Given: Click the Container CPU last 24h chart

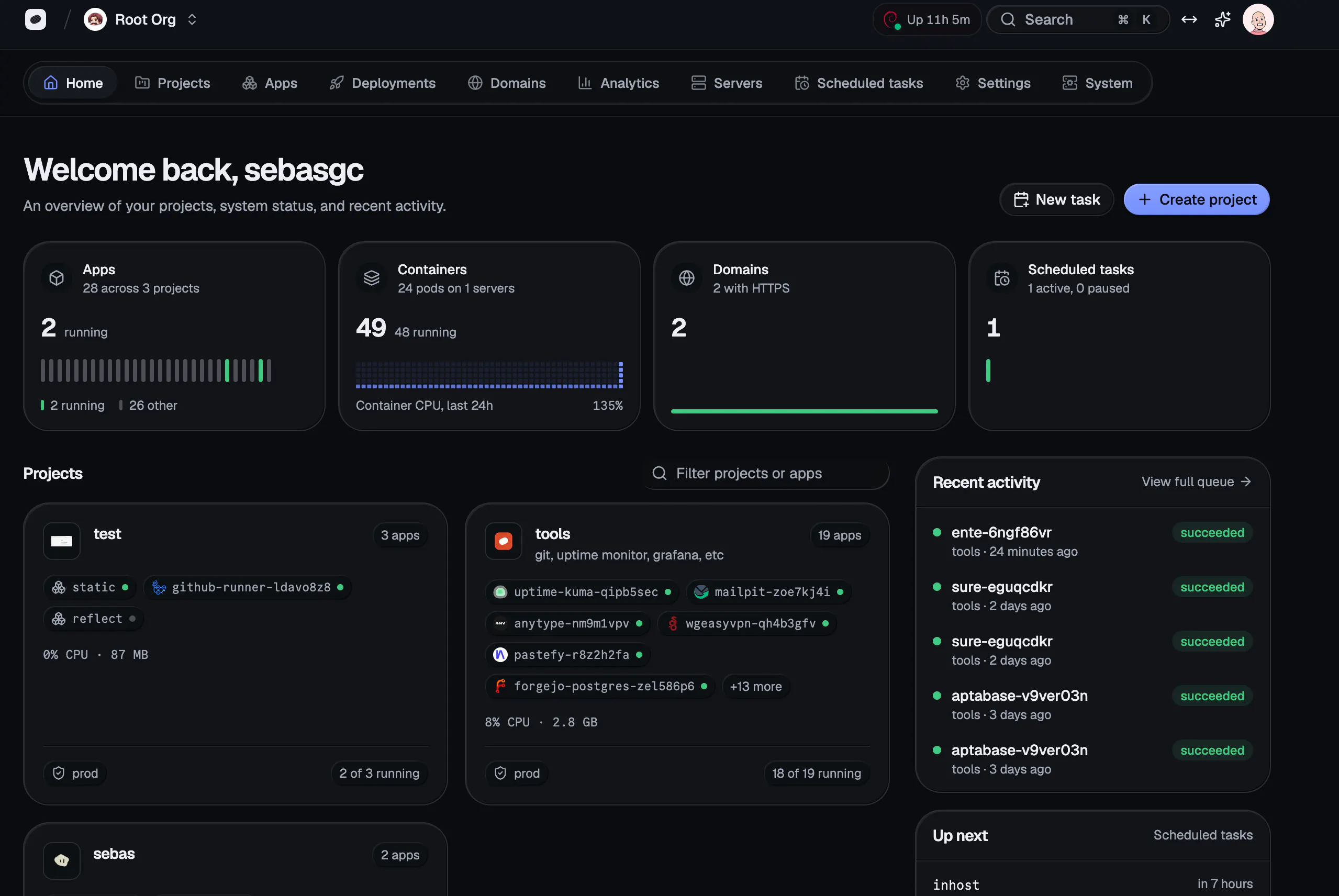Looking at the screenshot, I should point(489,375).
